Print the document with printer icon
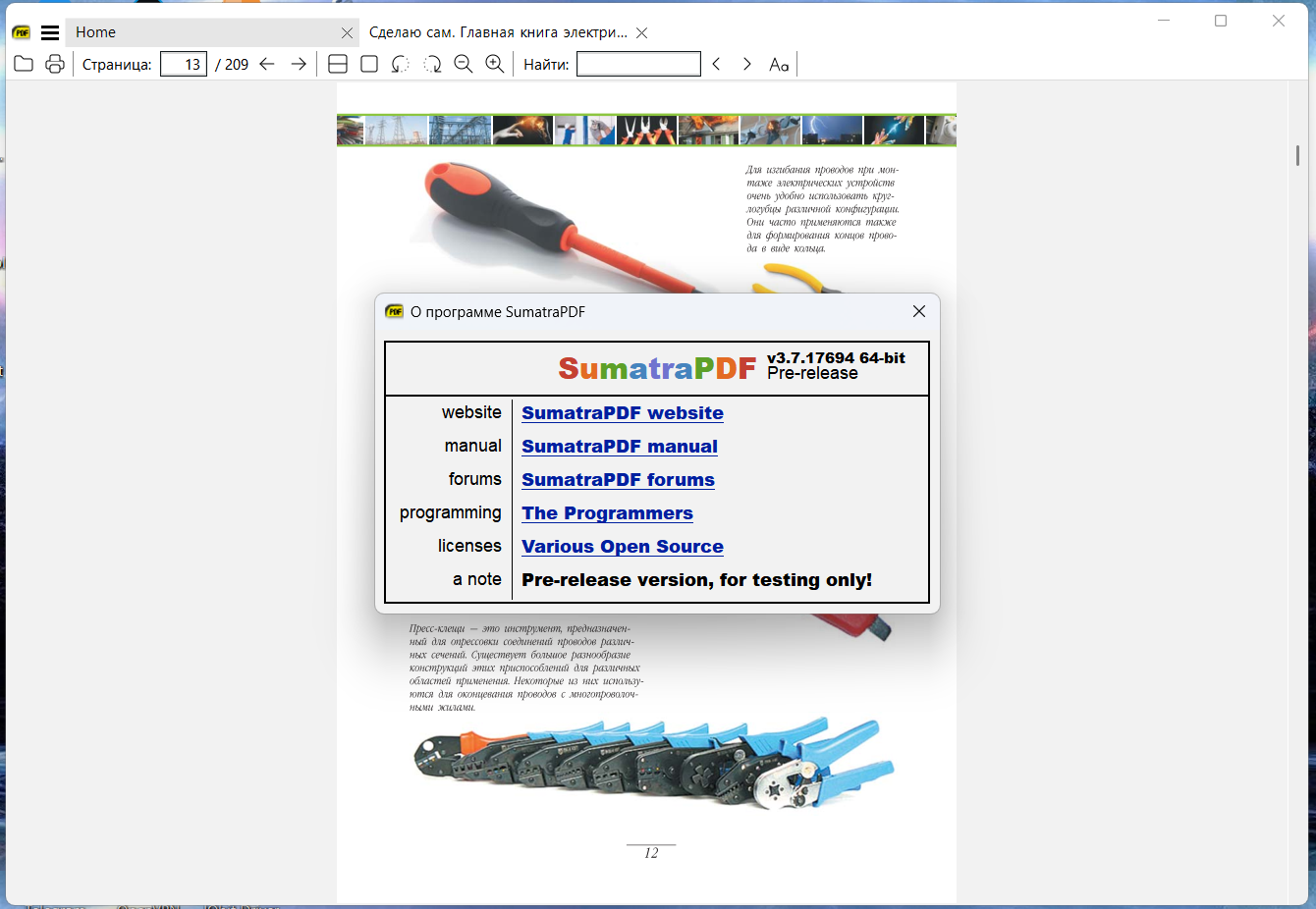This screenshot has width=1316, height=909. pyautogui.click(x=55, y=64)
